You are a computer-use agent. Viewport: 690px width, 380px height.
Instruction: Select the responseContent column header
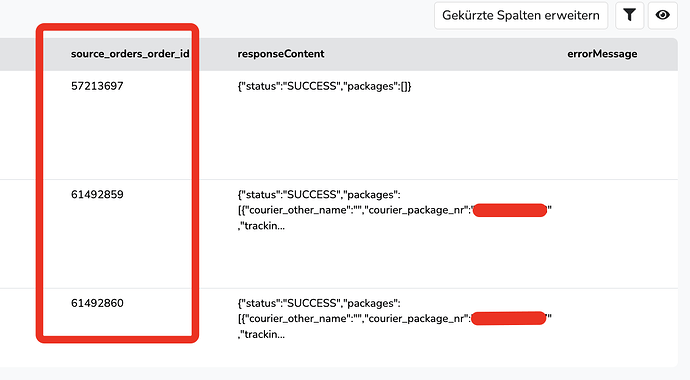281,54
